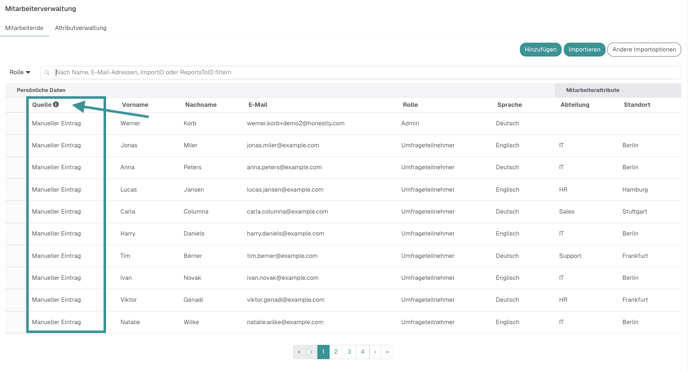
Task: Go to first page with double-left arrow
Action: [x=299, y=352]
